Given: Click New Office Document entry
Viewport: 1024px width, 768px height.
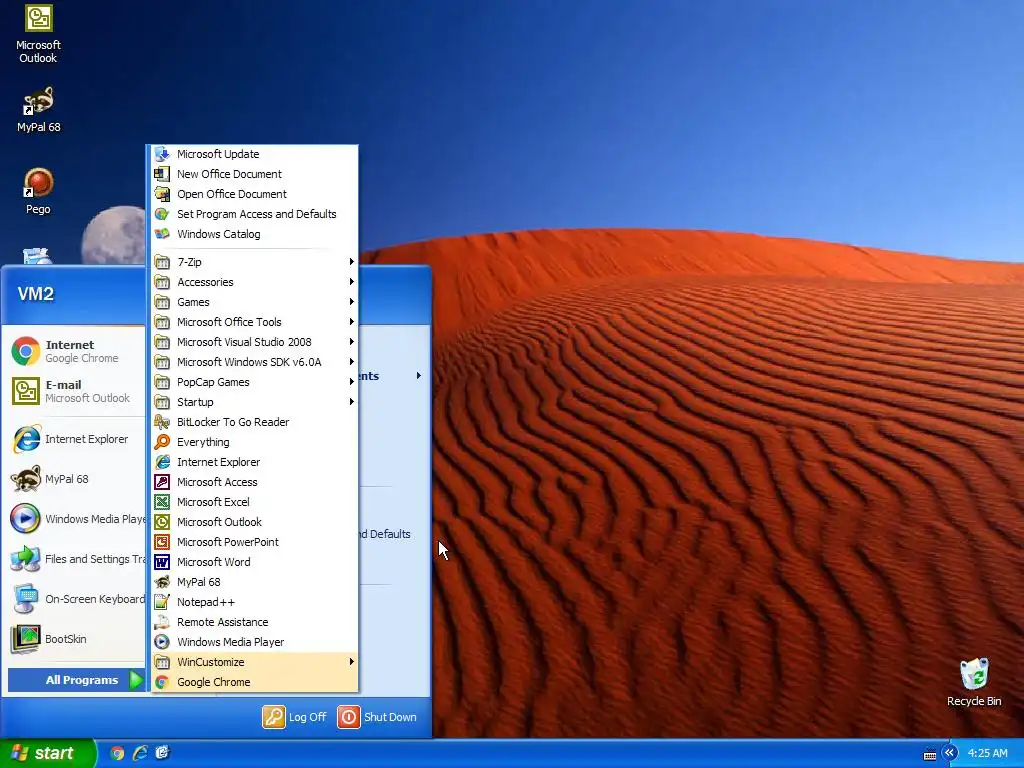Looking at the screenshot, I should tap(255, 174).
